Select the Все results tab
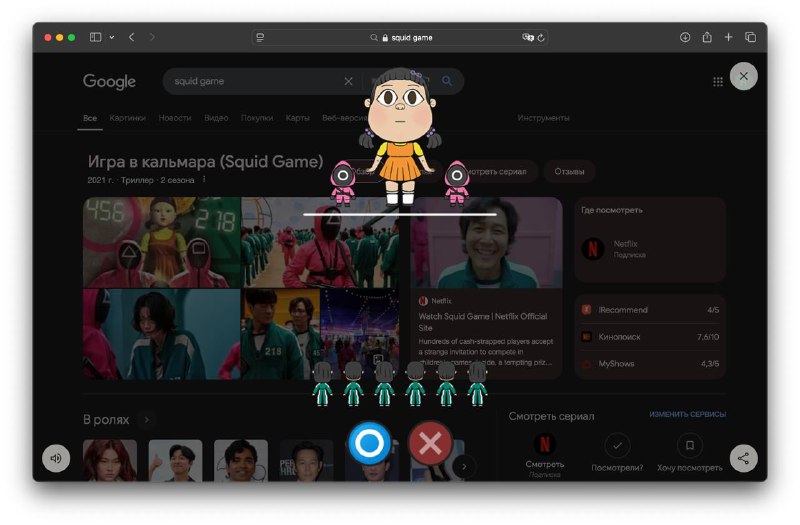This screenshot has height=525, width=800. point(90,118)
